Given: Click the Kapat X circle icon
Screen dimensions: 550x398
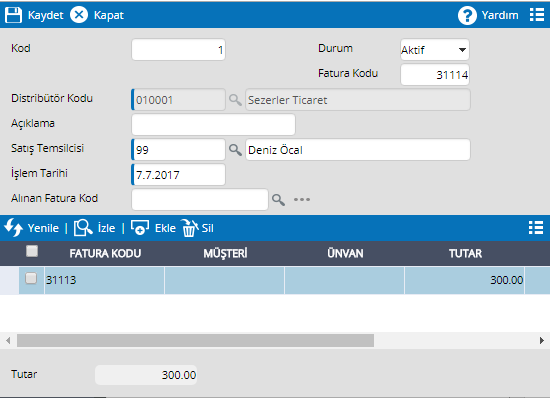Looking at the screenshot, I should 79,15.
